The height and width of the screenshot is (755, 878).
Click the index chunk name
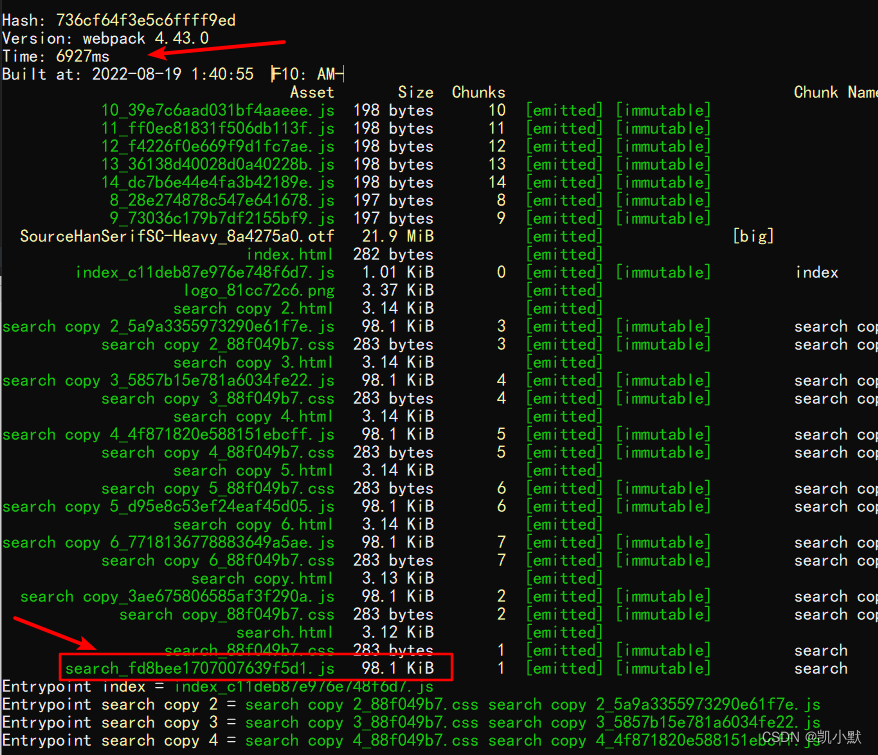[816, 272]
